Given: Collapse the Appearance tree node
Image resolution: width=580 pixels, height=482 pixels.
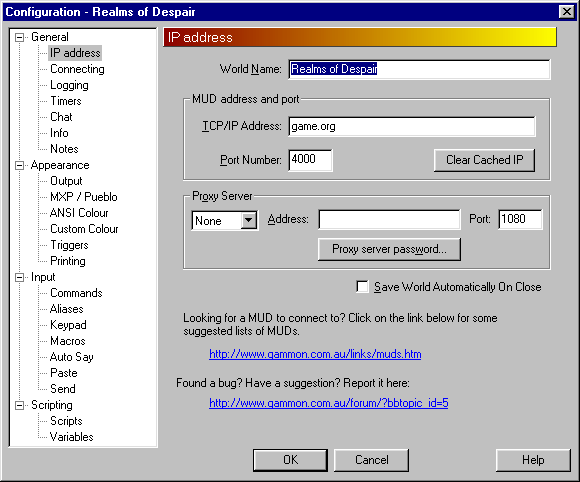Looking at the screenshot, I should (20, 165).
